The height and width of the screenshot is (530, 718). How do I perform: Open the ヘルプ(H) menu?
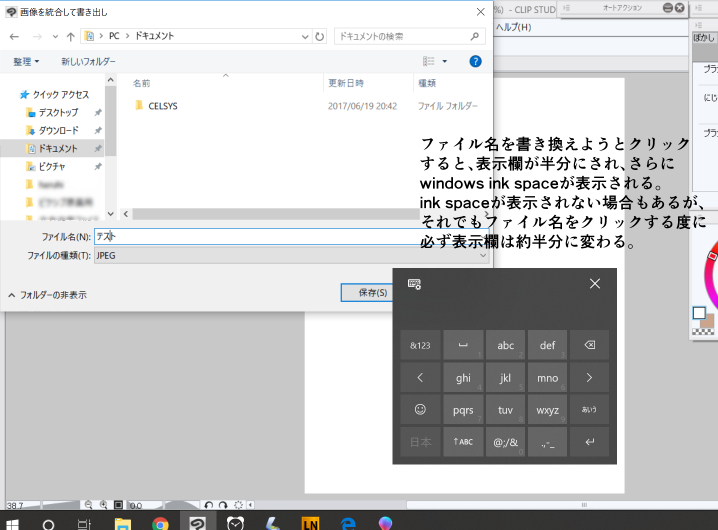tap(512, 26)
